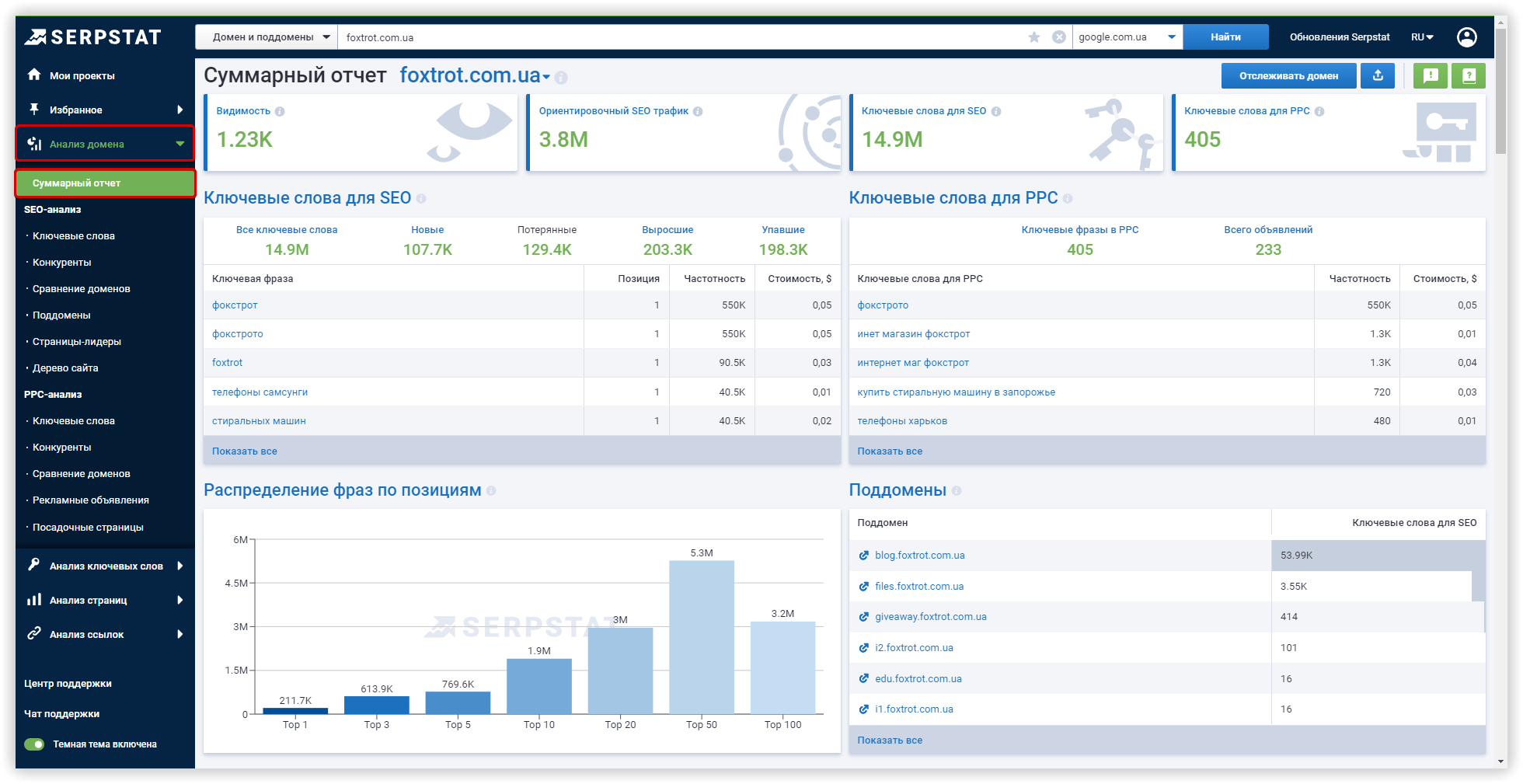Open SEO Ключевые слова in sidebar
1523x784 pixels.
pyautogui.click(x=73, y=235)
